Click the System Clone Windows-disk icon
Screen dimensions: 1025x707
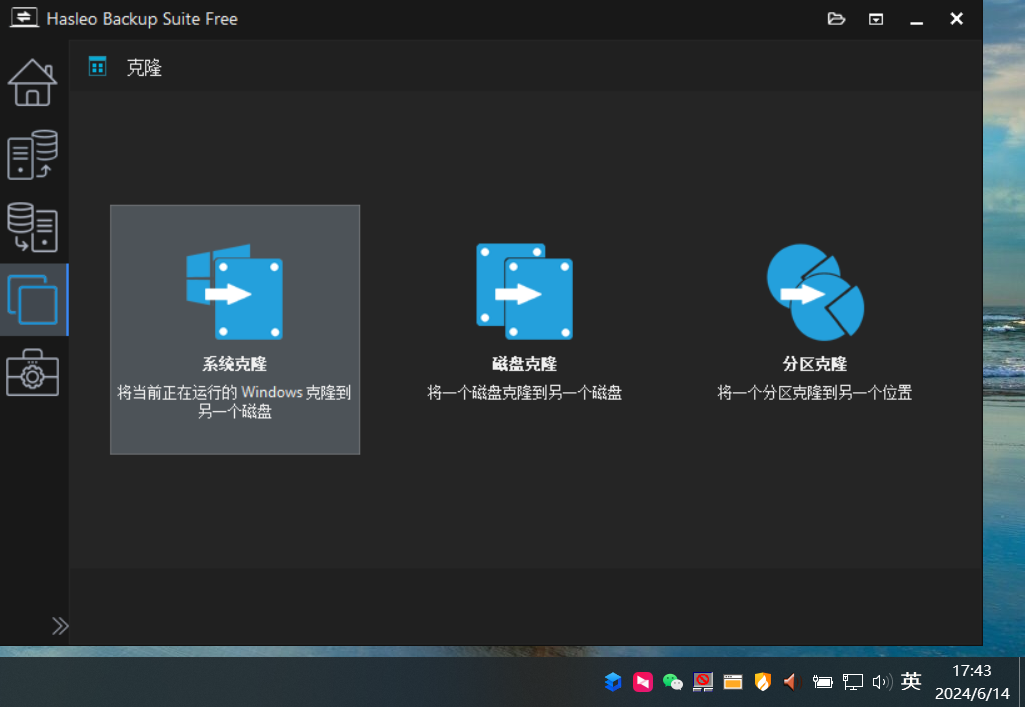235,292
